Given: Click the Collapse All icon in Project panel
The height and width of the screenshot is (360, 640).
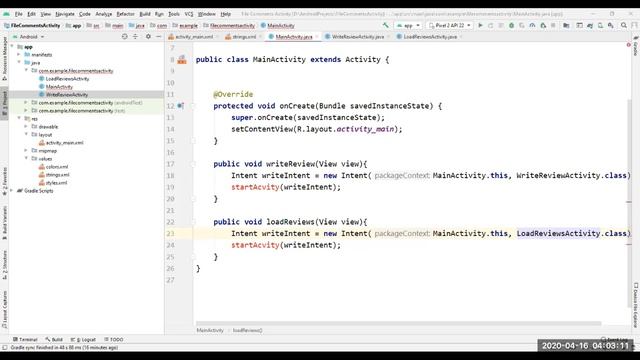Looking at the screenshot, I should point(135,37).
